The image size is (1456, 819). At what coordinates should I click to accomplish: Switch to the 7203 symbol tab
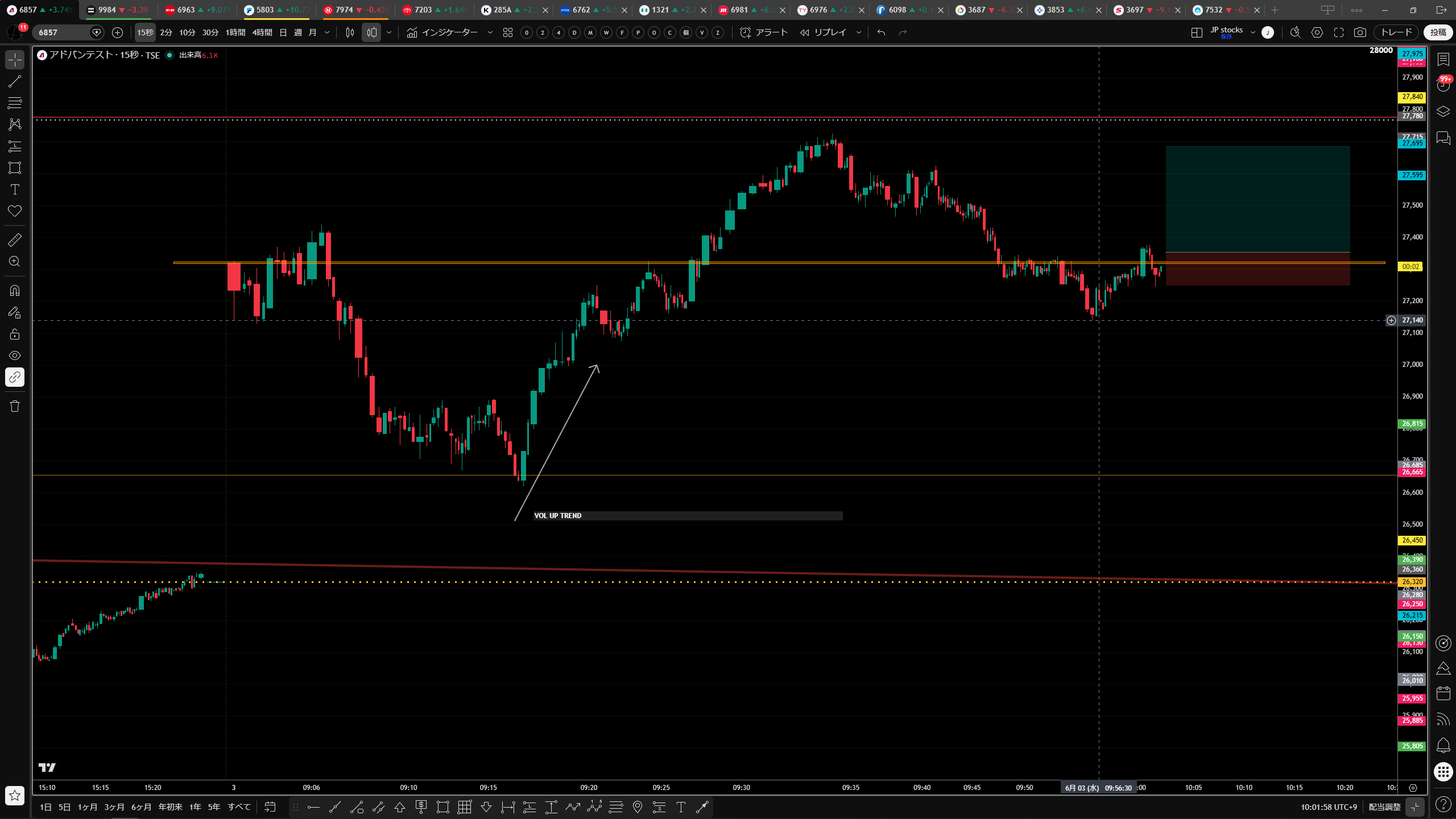435,10
